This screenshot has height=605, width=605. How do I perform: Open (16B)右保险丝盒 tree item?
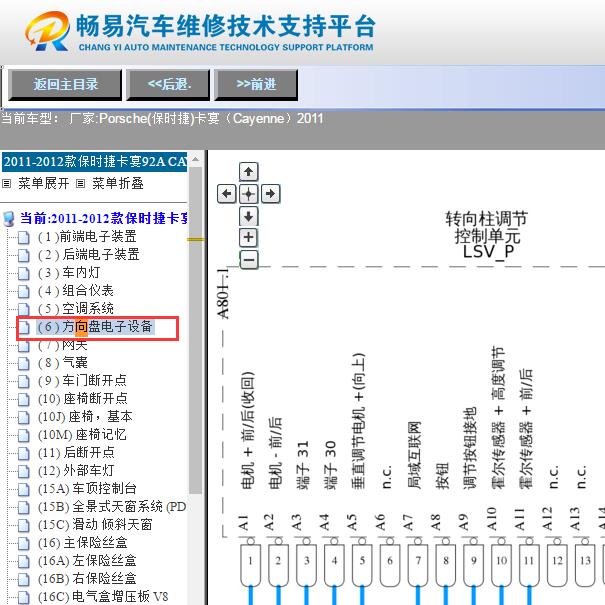[87, 579]
